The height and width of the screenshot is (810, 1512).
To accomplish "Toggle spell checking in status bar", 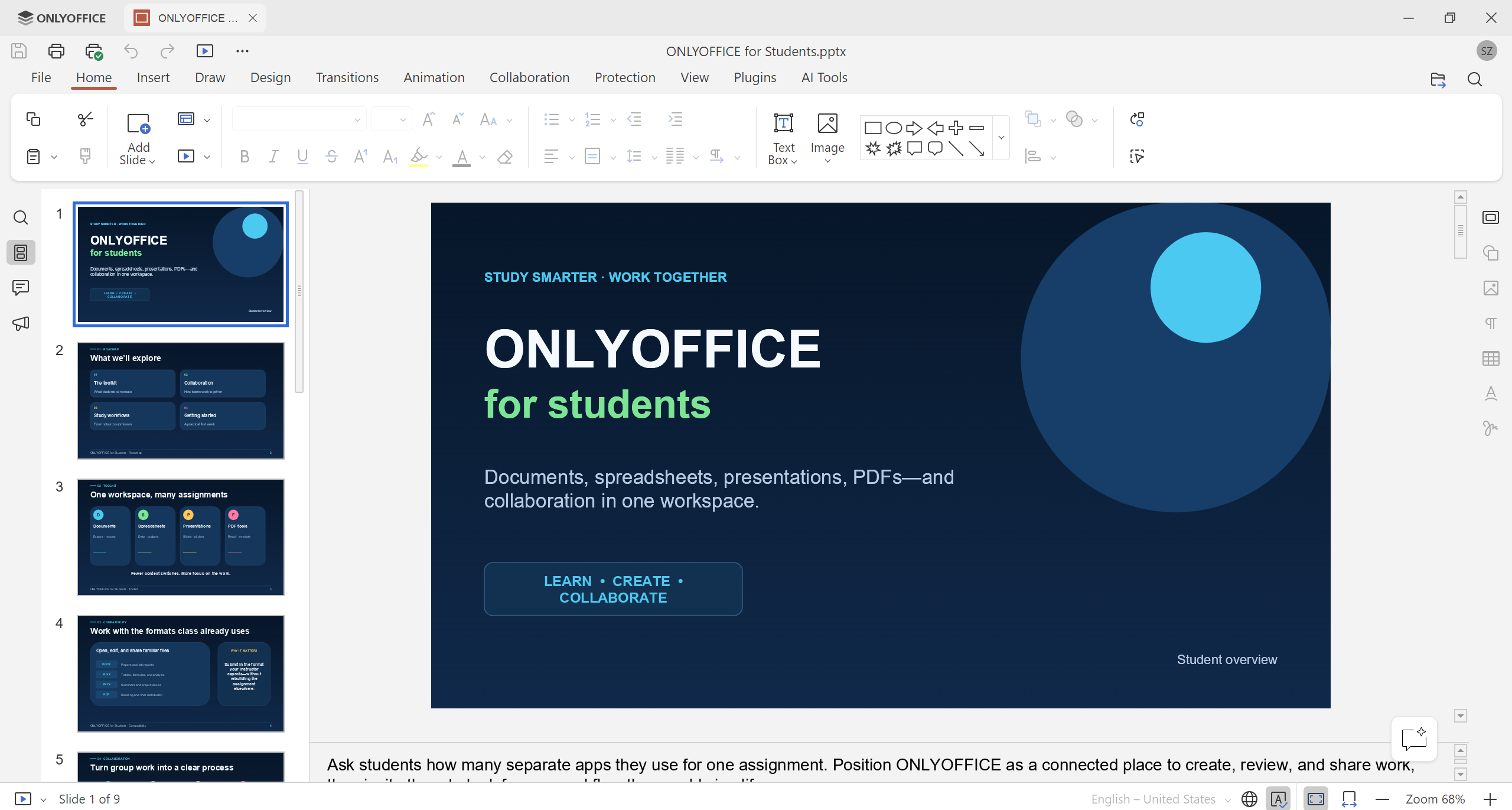I will coord(1279,799).
